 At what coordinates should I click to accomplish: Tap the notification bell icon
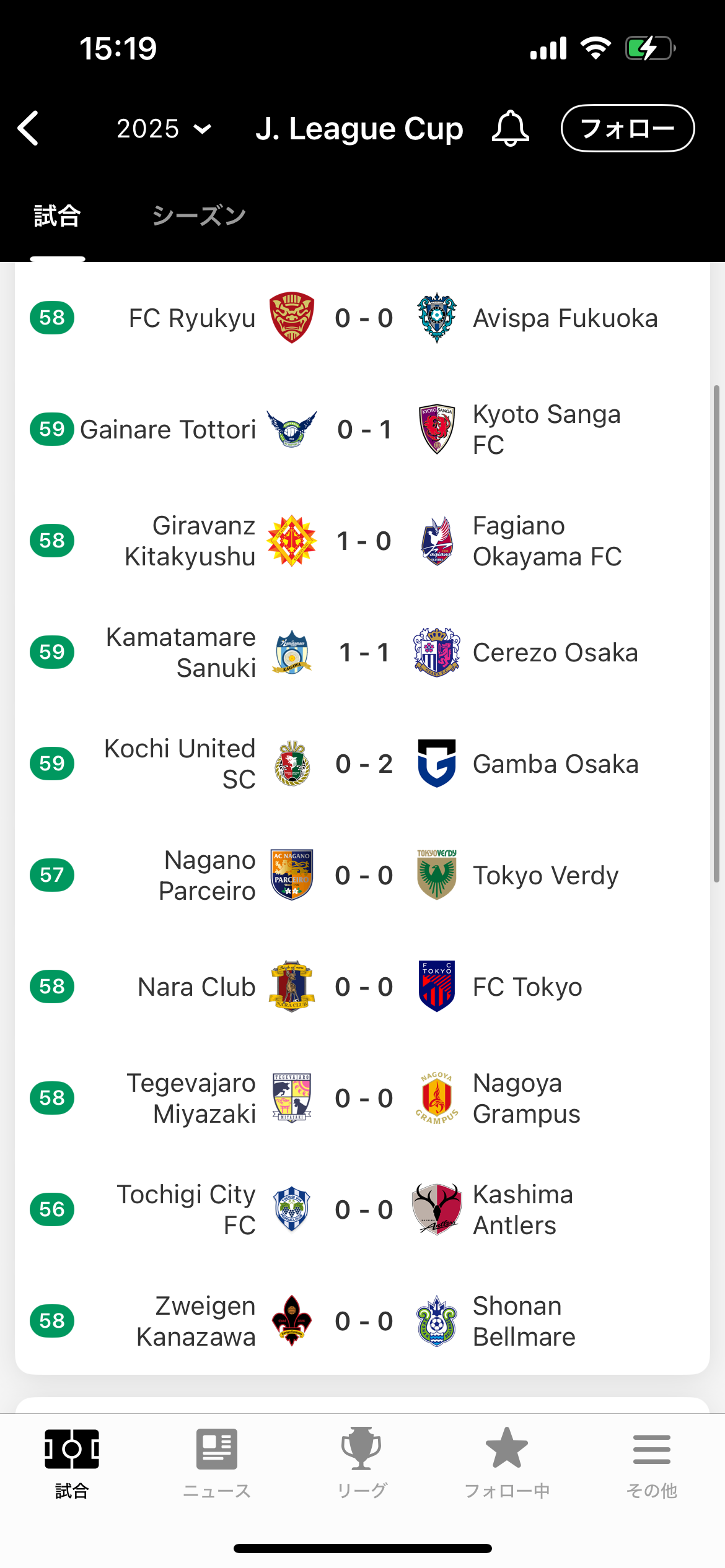coord(510,128)
